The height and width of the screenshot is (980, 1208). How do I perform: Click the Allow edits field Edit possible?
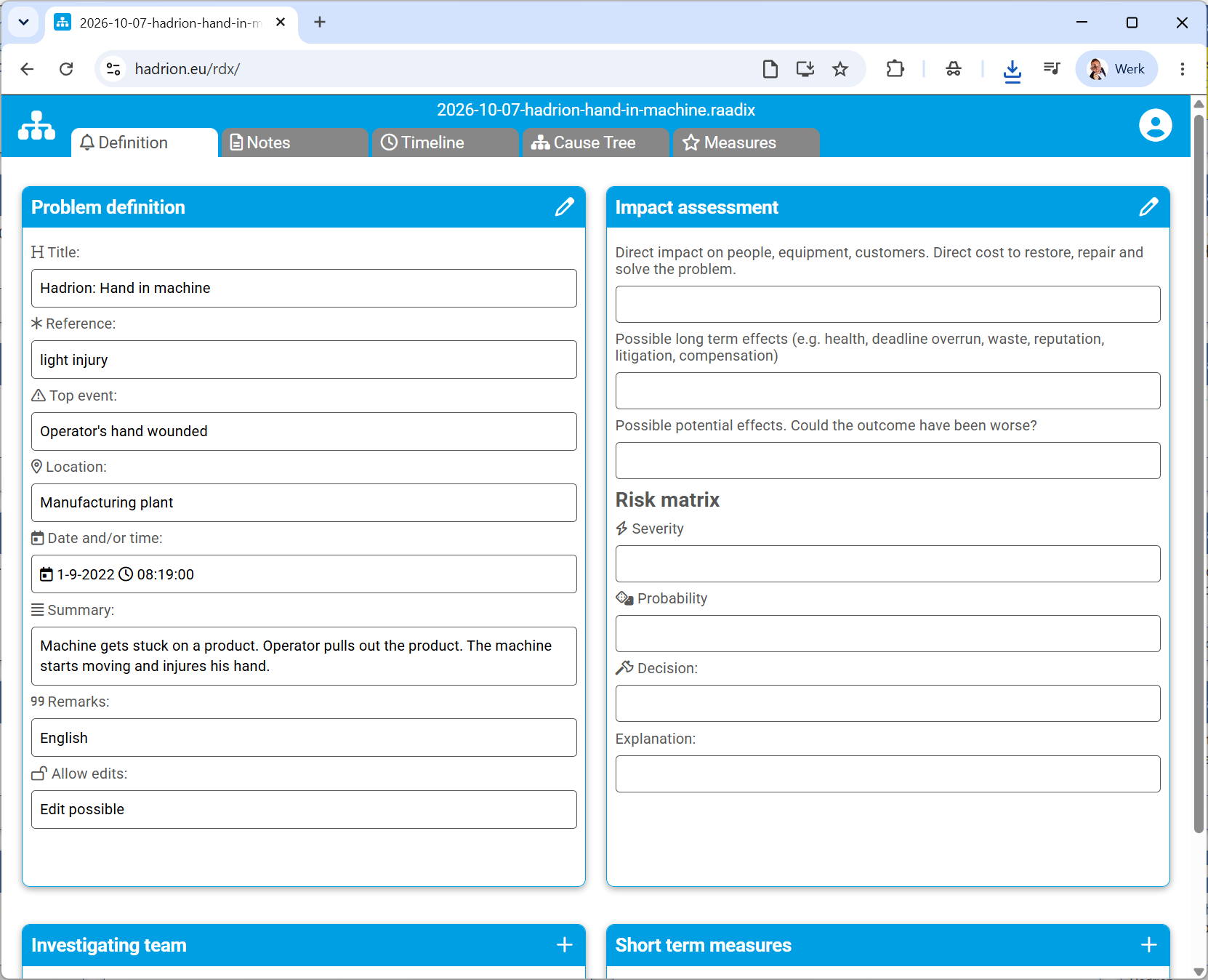coord(304,809)
